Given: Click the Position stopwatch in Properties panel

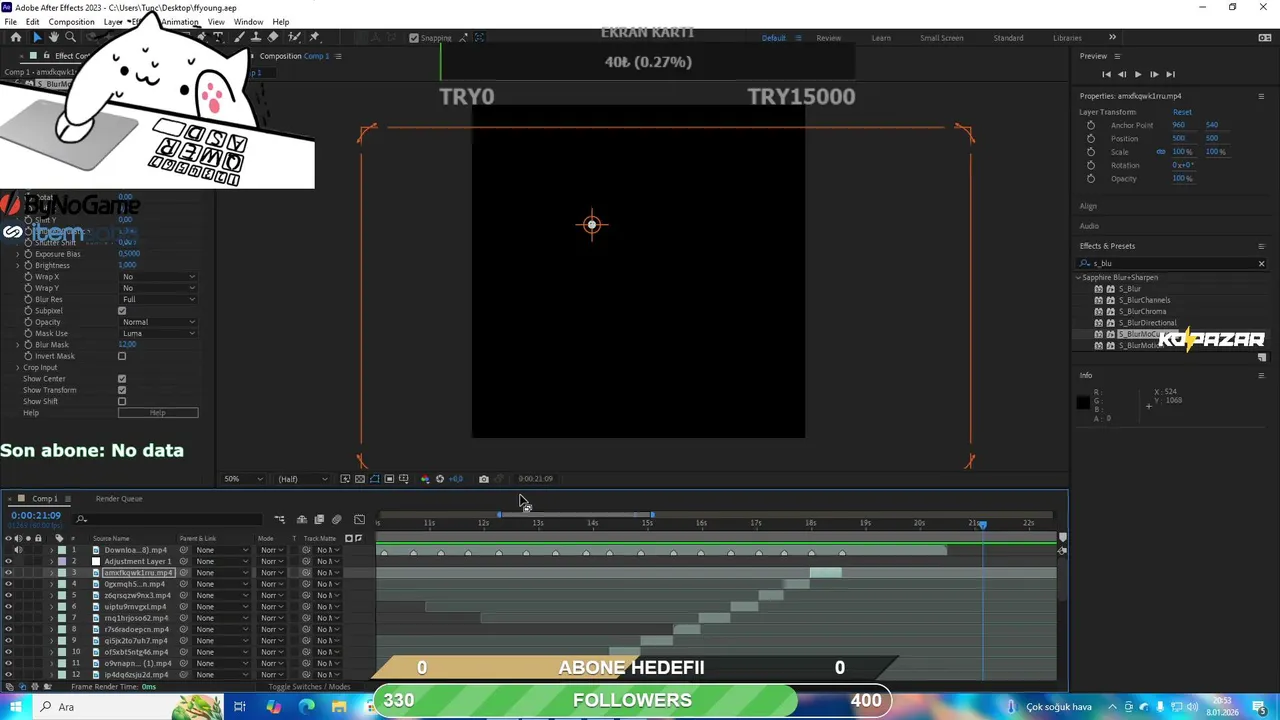Looking at the screenshot, I should tap(1091, 138).
